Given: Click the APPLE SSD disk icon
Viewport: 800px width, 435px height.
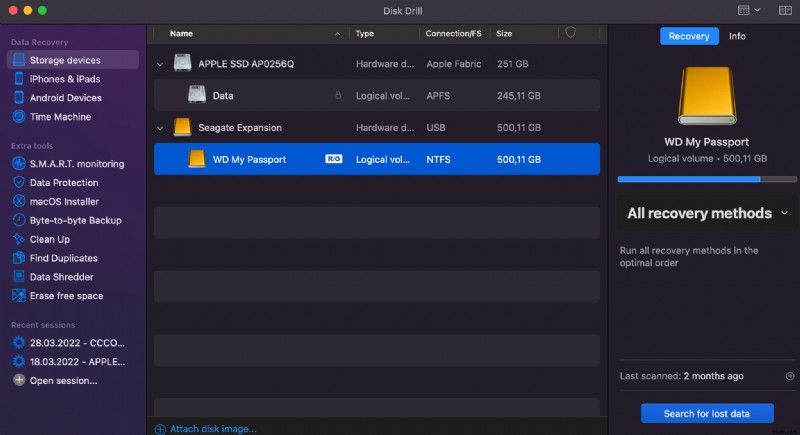Looking at the screenshot, I should tap(182, 63).
